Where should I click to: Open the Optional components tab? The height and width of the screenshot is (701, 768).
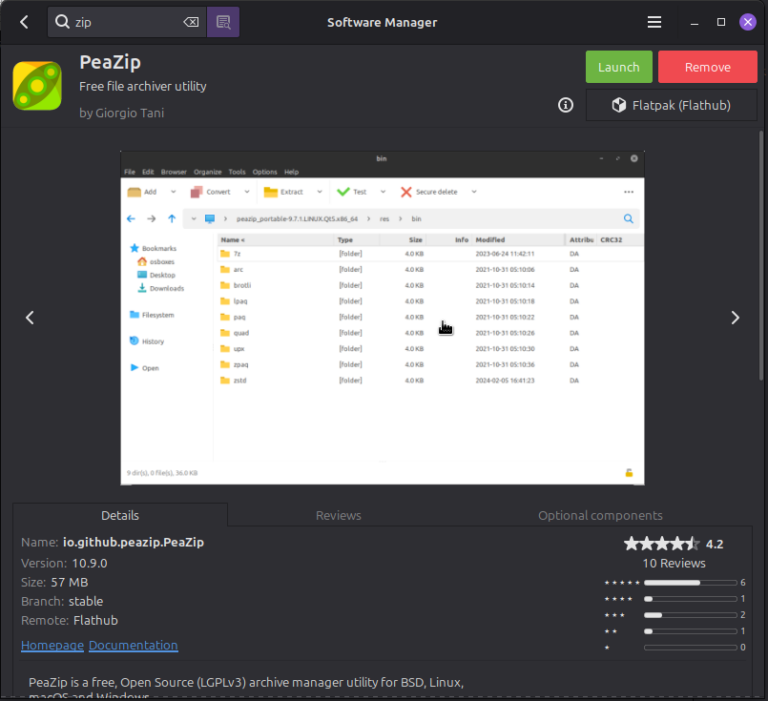[x=600, y=515]
